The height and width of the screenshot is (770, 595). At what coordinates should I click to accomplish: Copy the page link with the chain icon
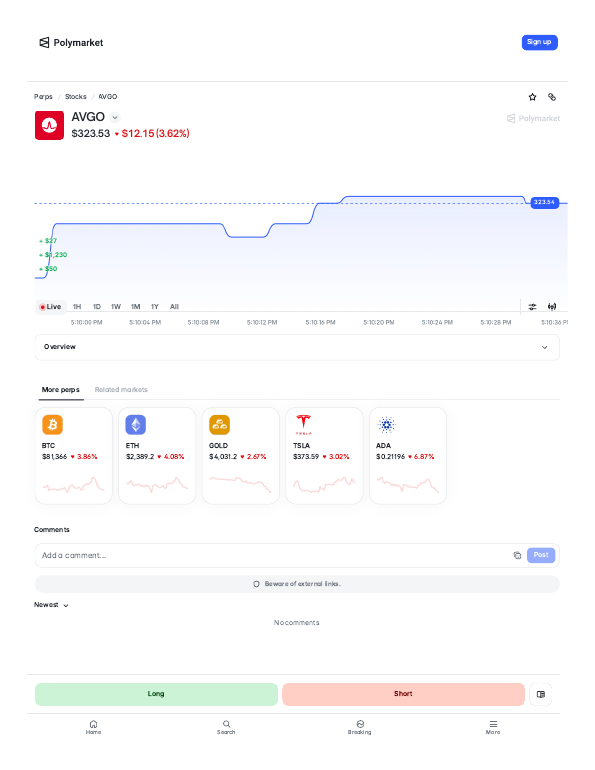[x=552, y=97]
